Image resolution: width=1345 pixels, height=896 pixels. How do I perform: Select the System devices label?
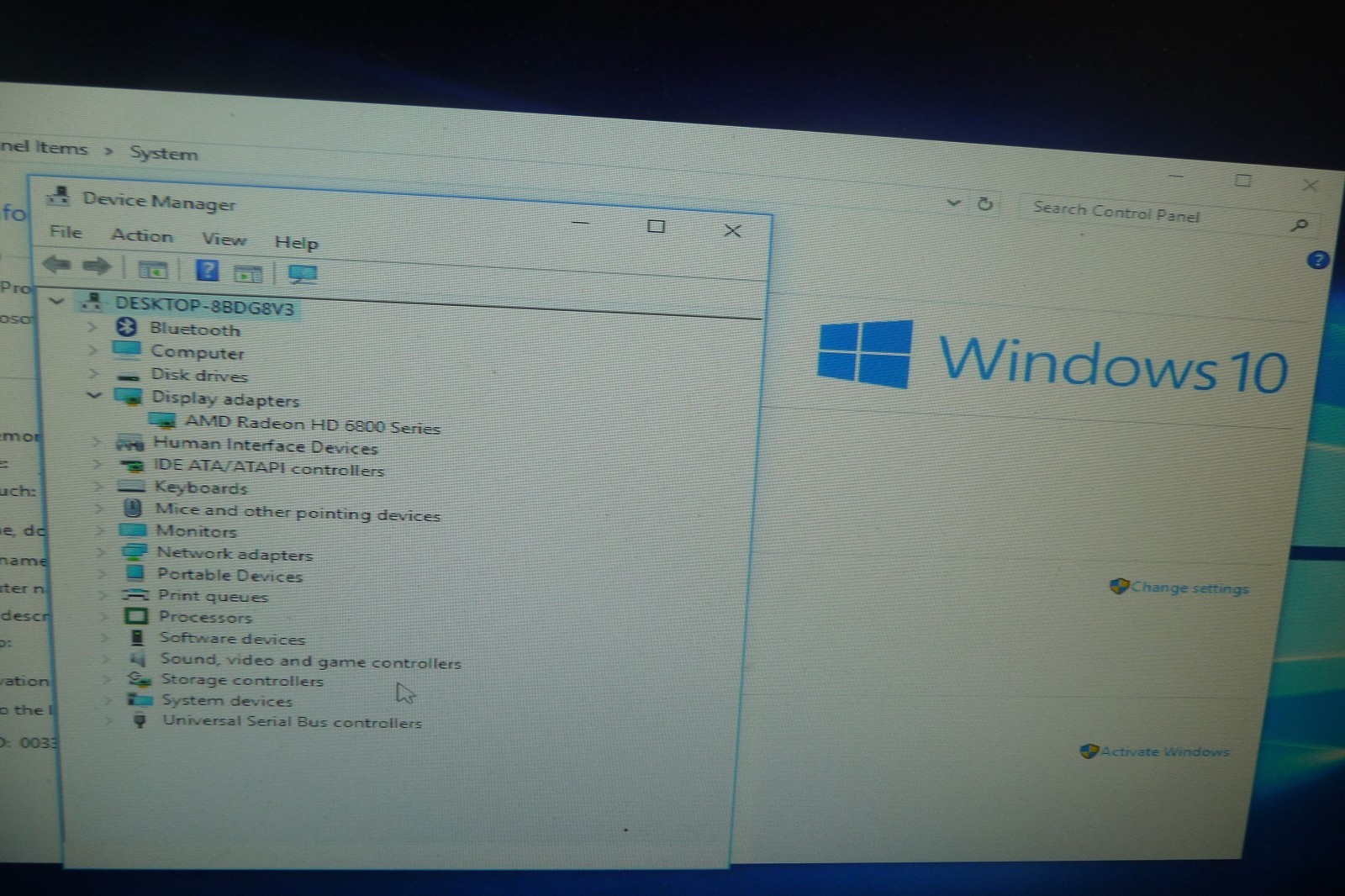pyautogui.click(x=227, y=700)
